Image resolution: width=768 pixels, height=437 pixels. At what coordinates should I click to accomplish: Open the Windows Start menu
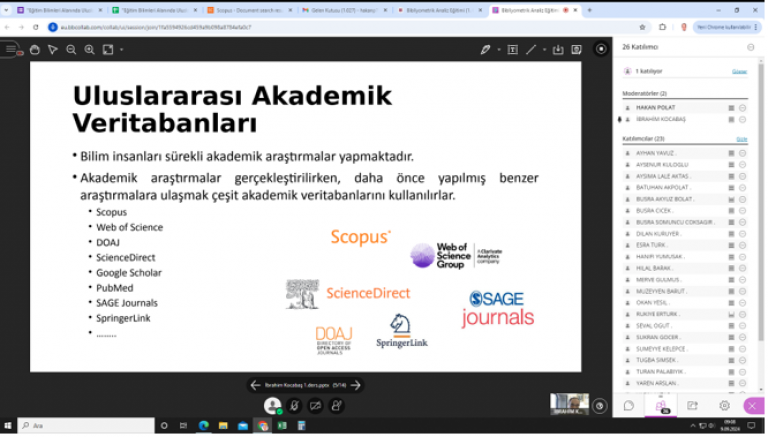(x=7, y=426)
